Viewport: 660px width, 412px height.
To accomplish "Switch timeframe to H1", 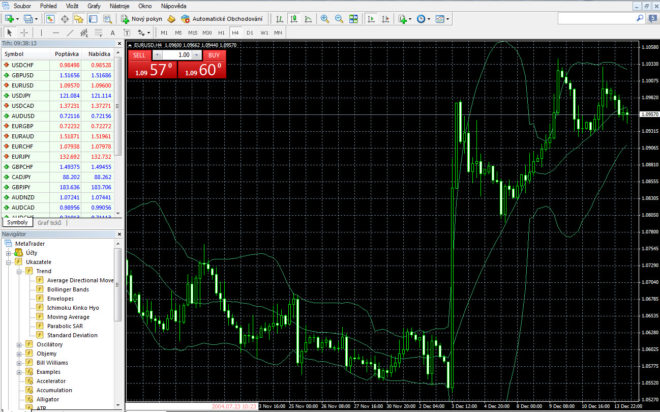I will [x=221, y=32].
